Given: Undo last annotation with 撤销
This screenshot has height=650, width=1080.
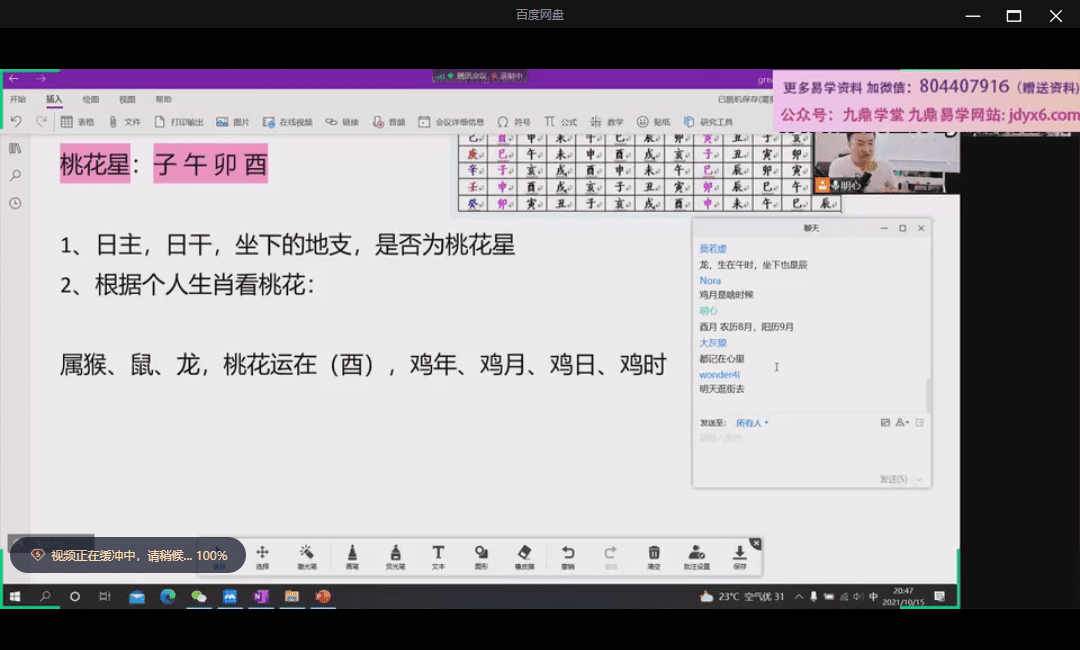Looking at the screenshot, I should 568,556.
